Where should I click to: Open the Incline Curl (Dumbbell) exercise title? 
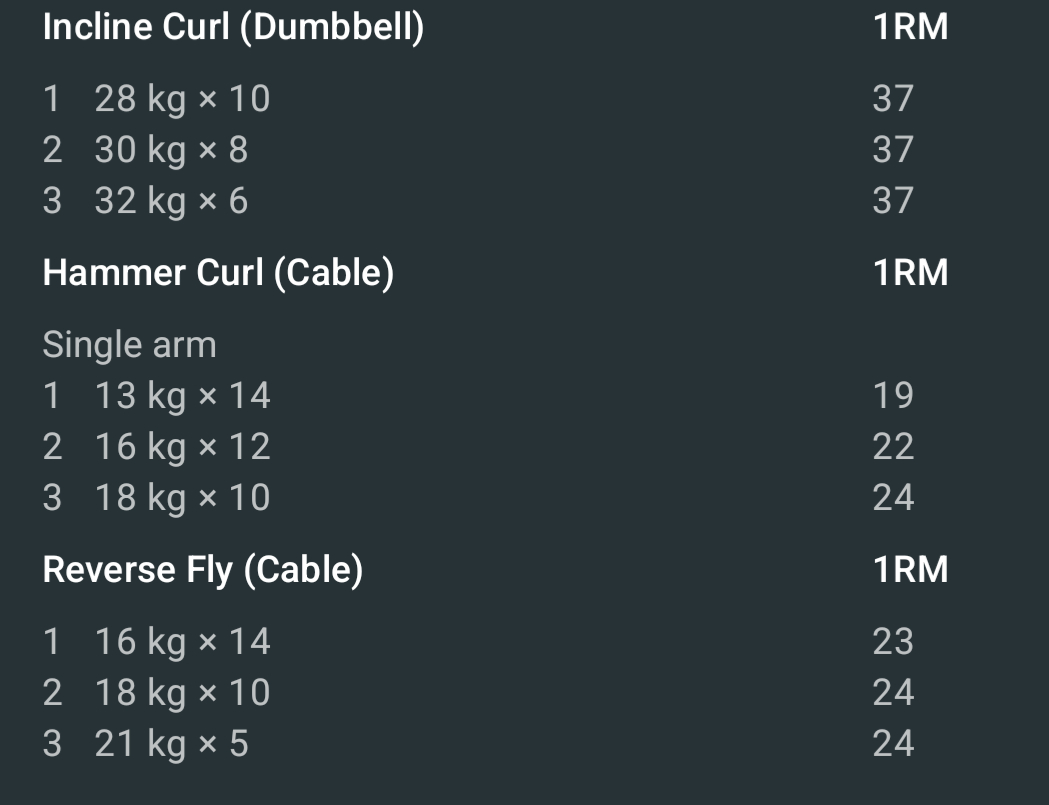(233, 27)
